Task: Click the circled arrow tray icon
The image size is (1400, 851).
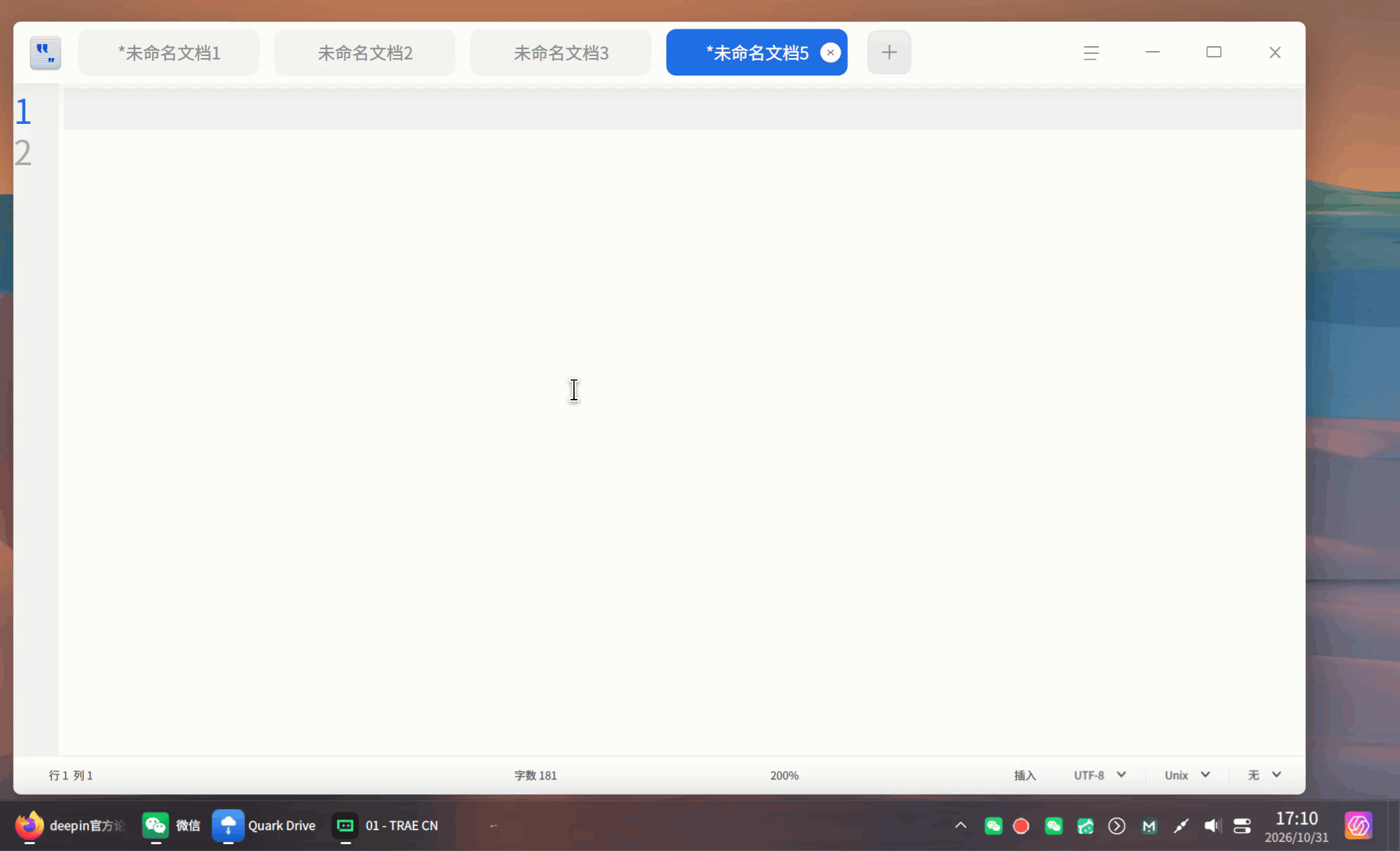Action: click(1117, 827)
